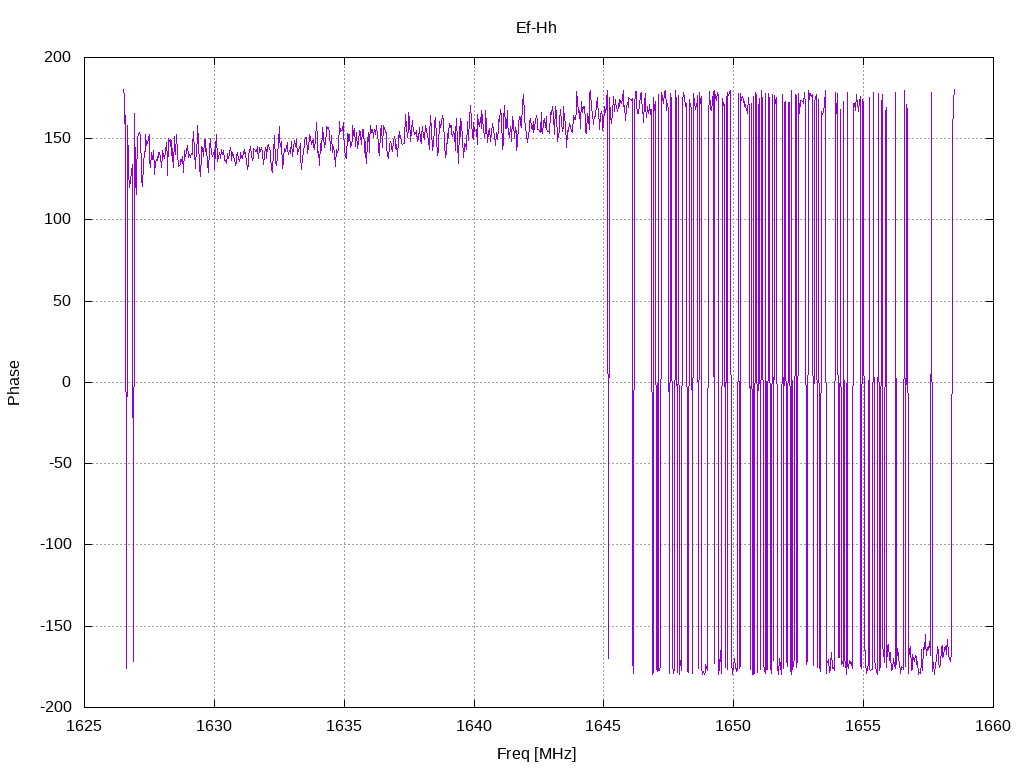The width and height of the screenshot is (1024, 768).
Task: Click the plot title 'Ef-Hh'
Action: pyautogui.click(x=536, y=27)
